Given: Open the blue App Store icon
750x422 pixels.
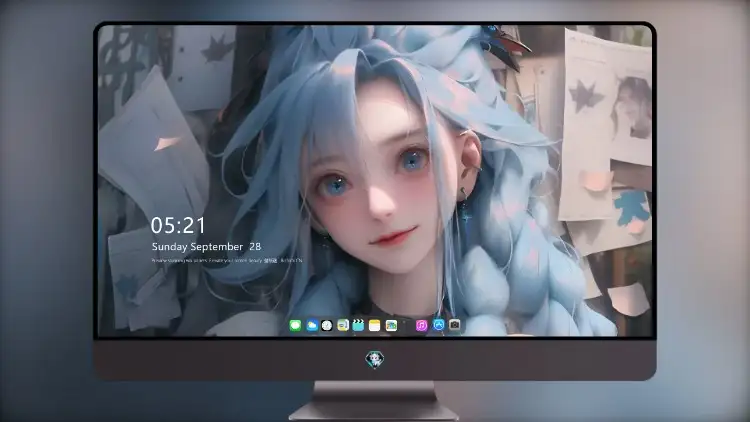Looking at the screenshot, I should pyautogui.click(x=439, y=325).
